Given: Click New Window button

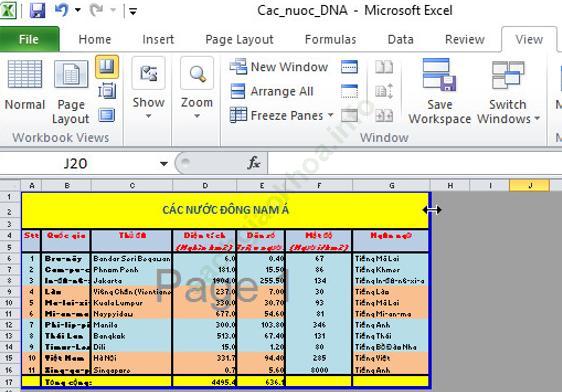Looking at the screenshot, I should pyautogui.click(x=279, y=67).
